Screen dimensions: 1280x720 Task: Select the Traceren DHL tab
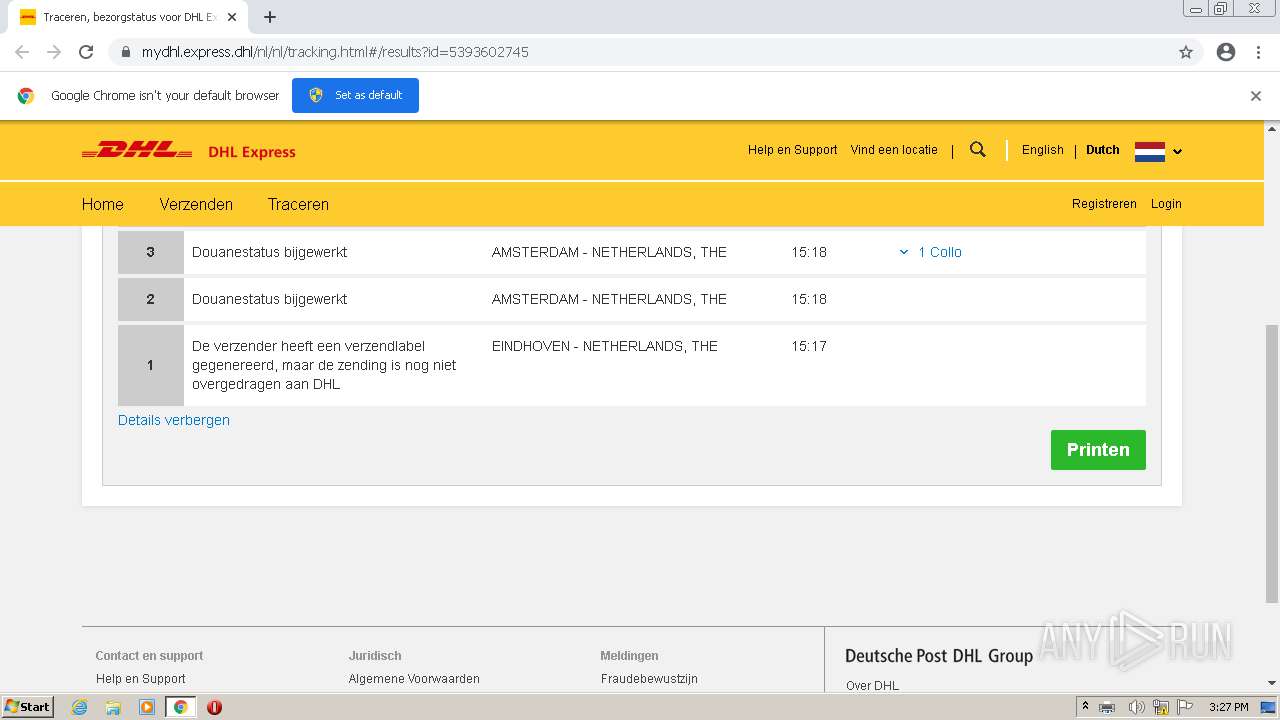pyautogui.click(x=127, y=17)
